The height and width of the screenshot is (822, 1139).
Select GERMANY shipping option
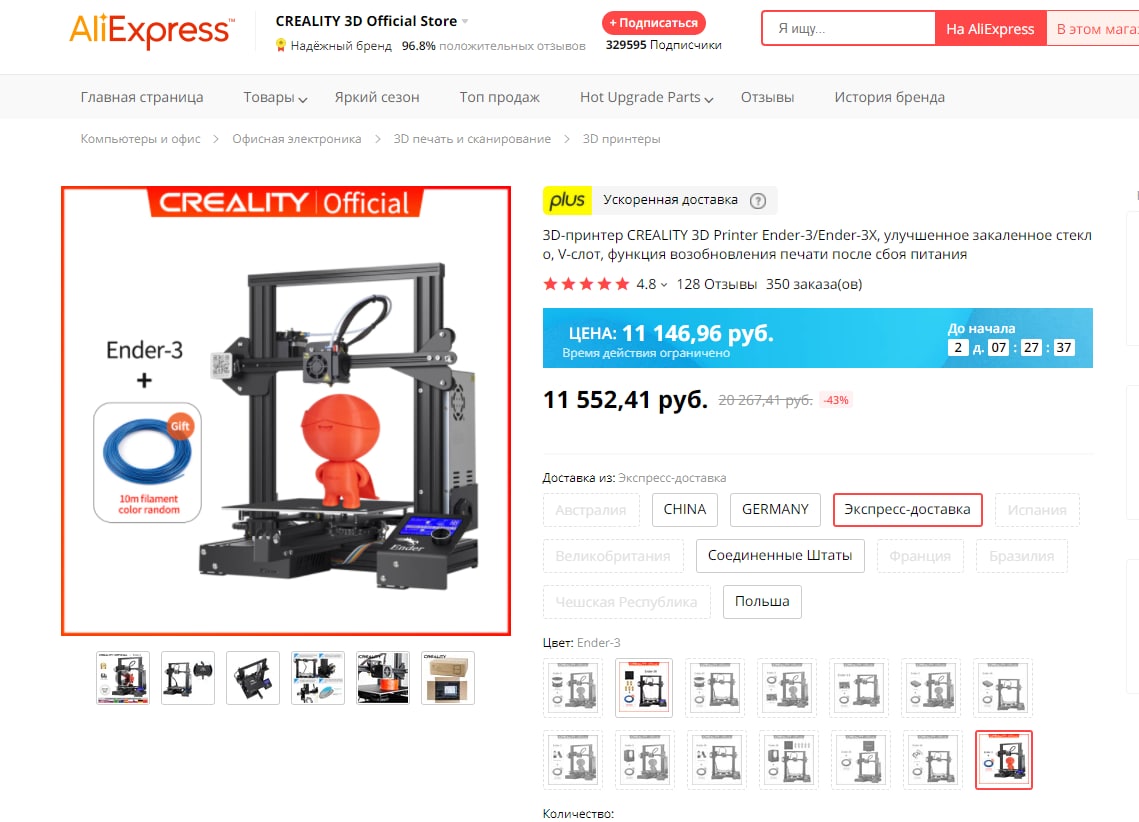775,510
